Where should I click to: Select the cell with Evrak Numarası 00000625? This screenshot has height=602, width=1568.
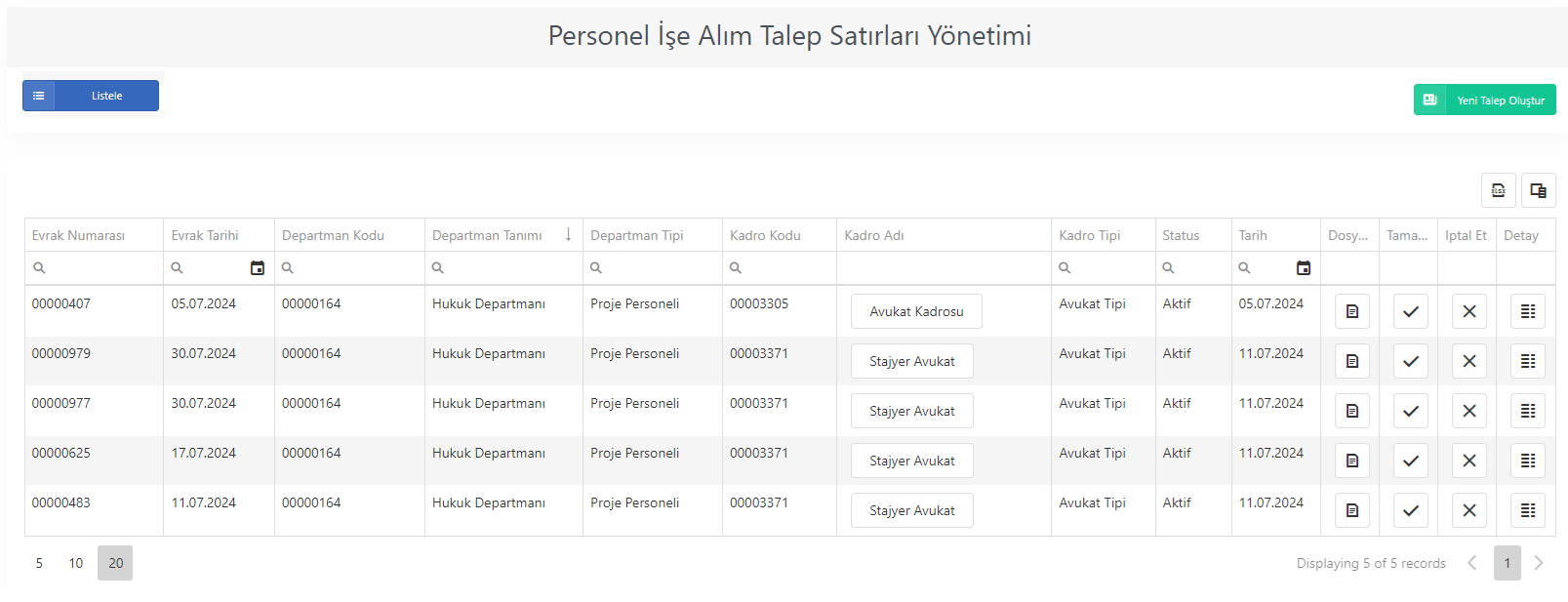pos(94,461)
